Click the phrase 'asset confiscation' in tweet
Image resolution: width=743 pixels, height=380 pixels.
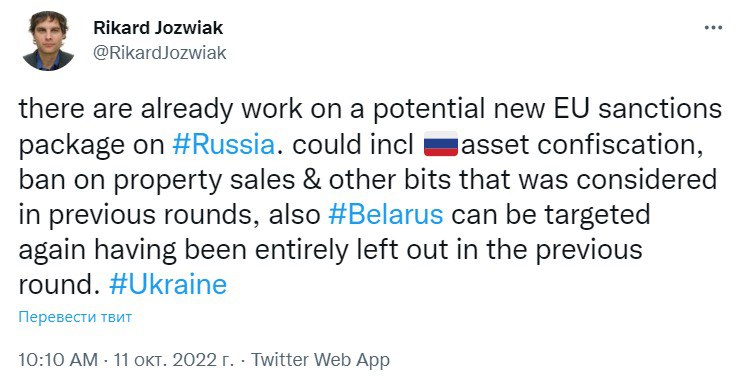581,145
